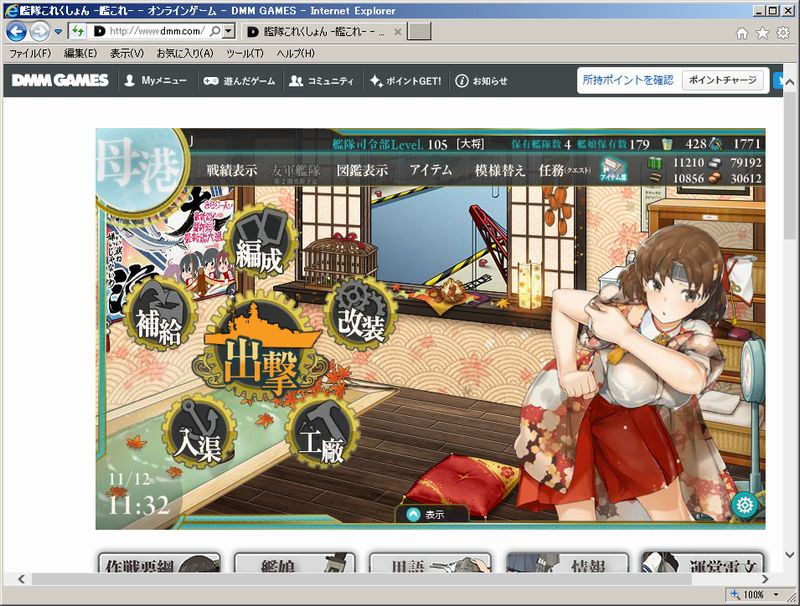Open a new blank browser tab

(x=419, y=32)
